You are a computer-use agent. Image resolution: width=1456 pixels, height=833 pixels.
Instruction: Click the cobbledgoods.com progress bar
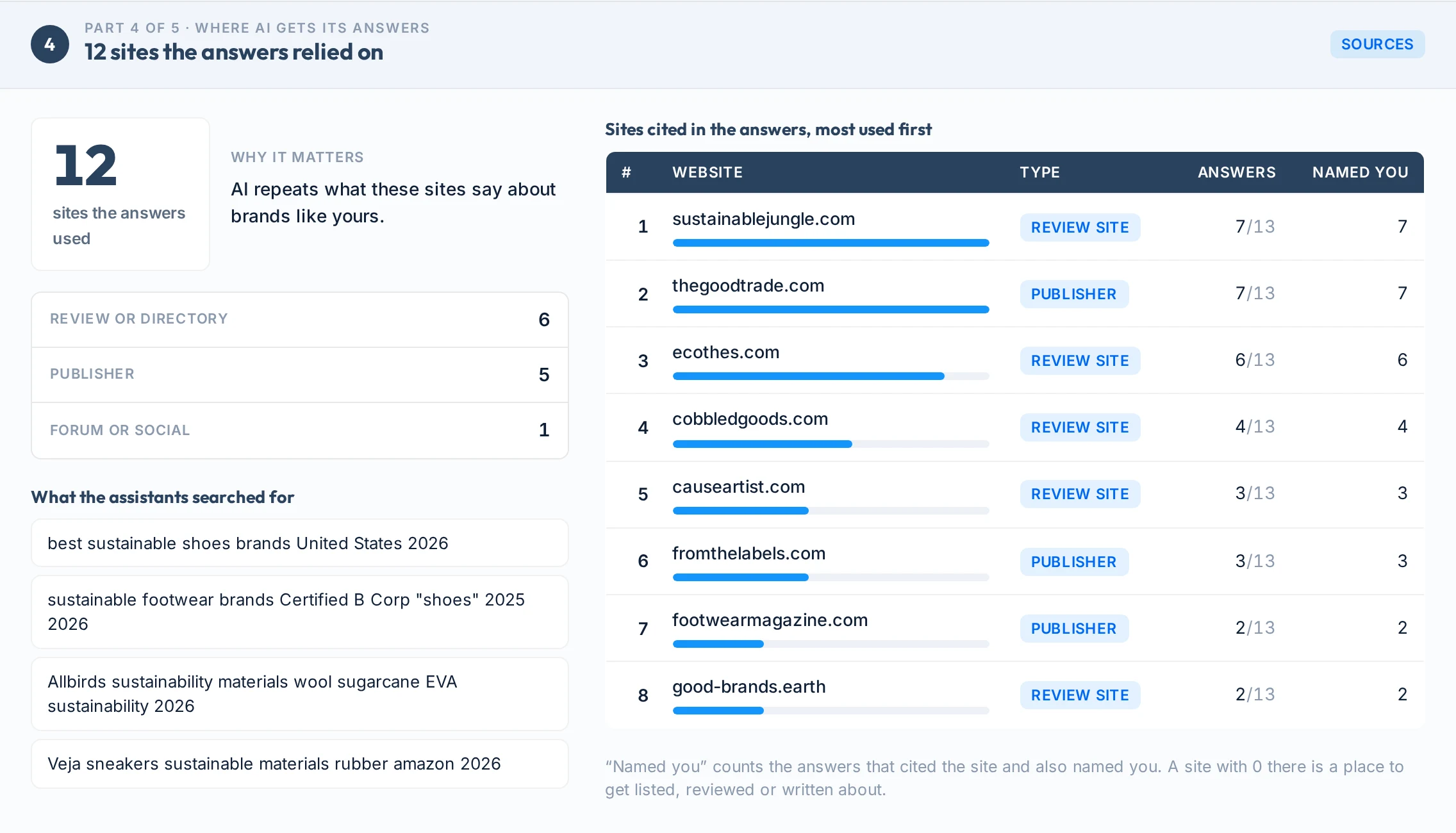coord(831,444)
